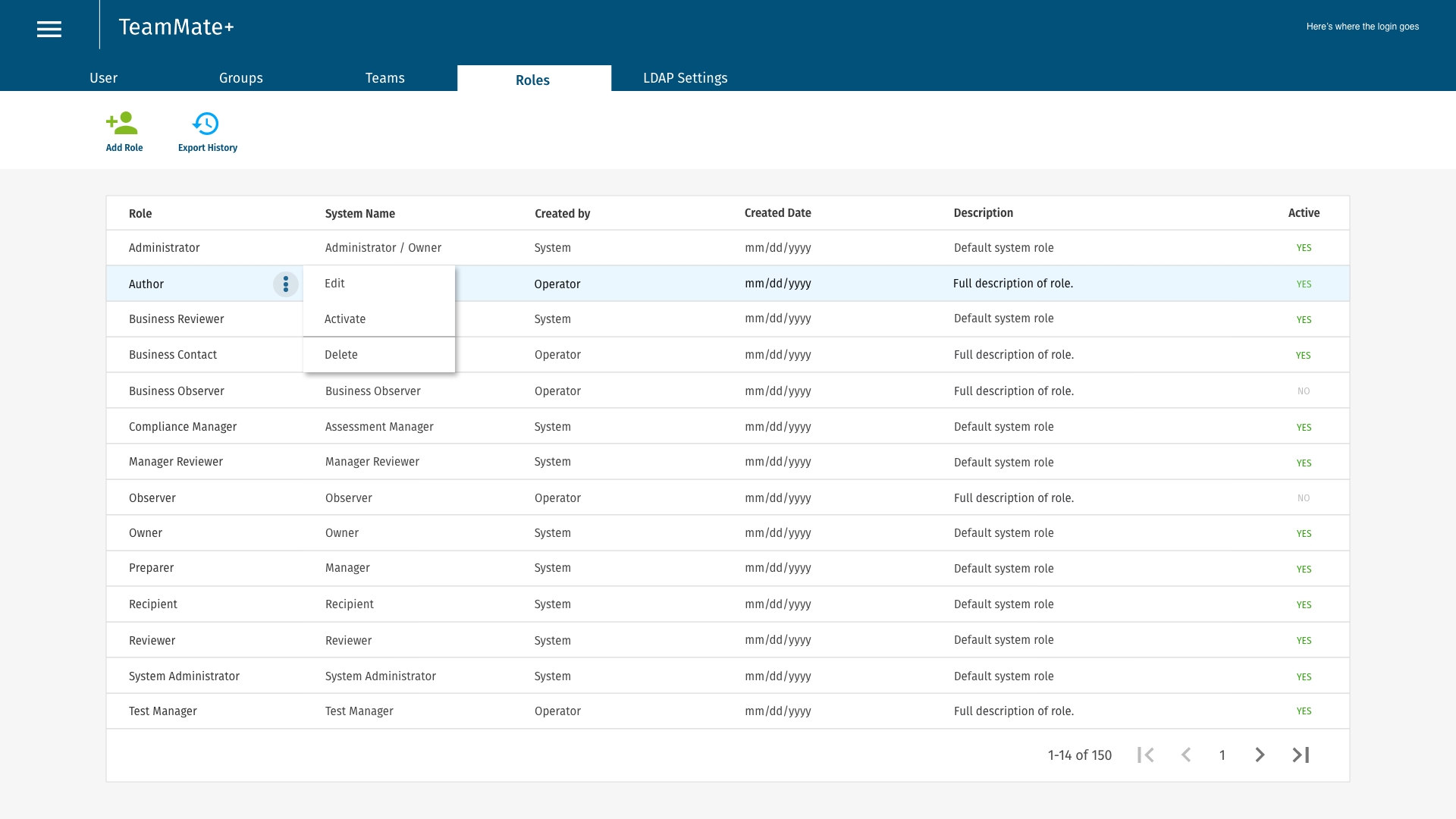Image resolution: width=1456 pixels, height=819 pixels.
Task: Select Edit in the context menu
Action: coord(334,284)
